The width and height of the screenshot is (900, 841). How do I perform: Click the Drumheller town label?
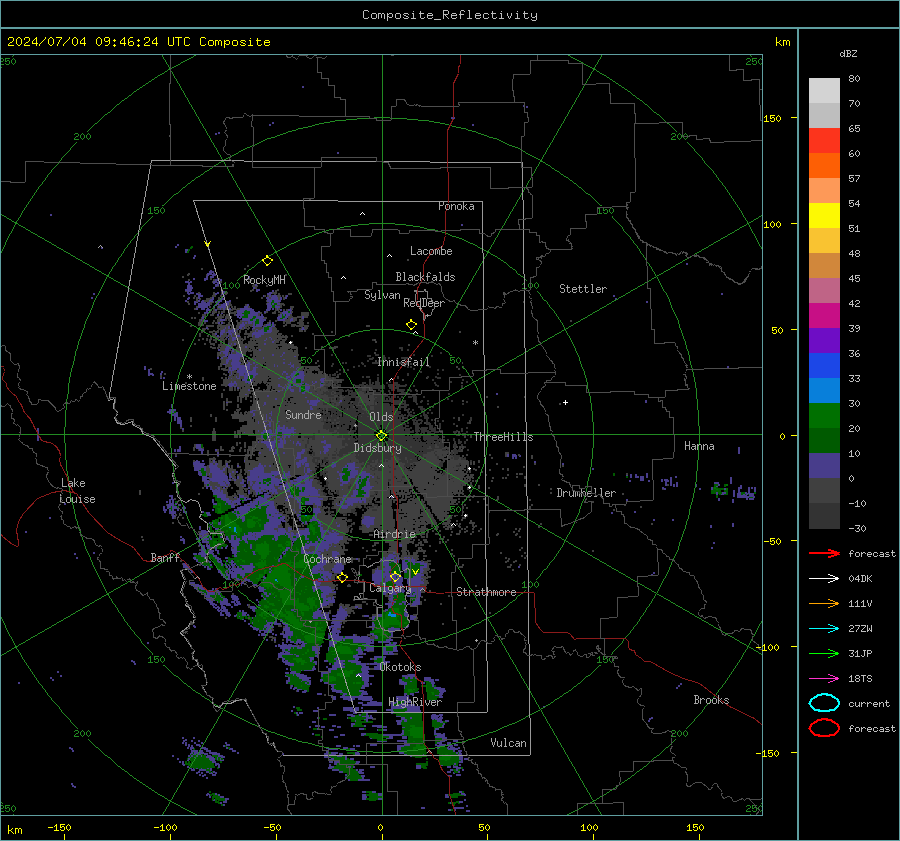pyautogui.click(x=586, y=493)
